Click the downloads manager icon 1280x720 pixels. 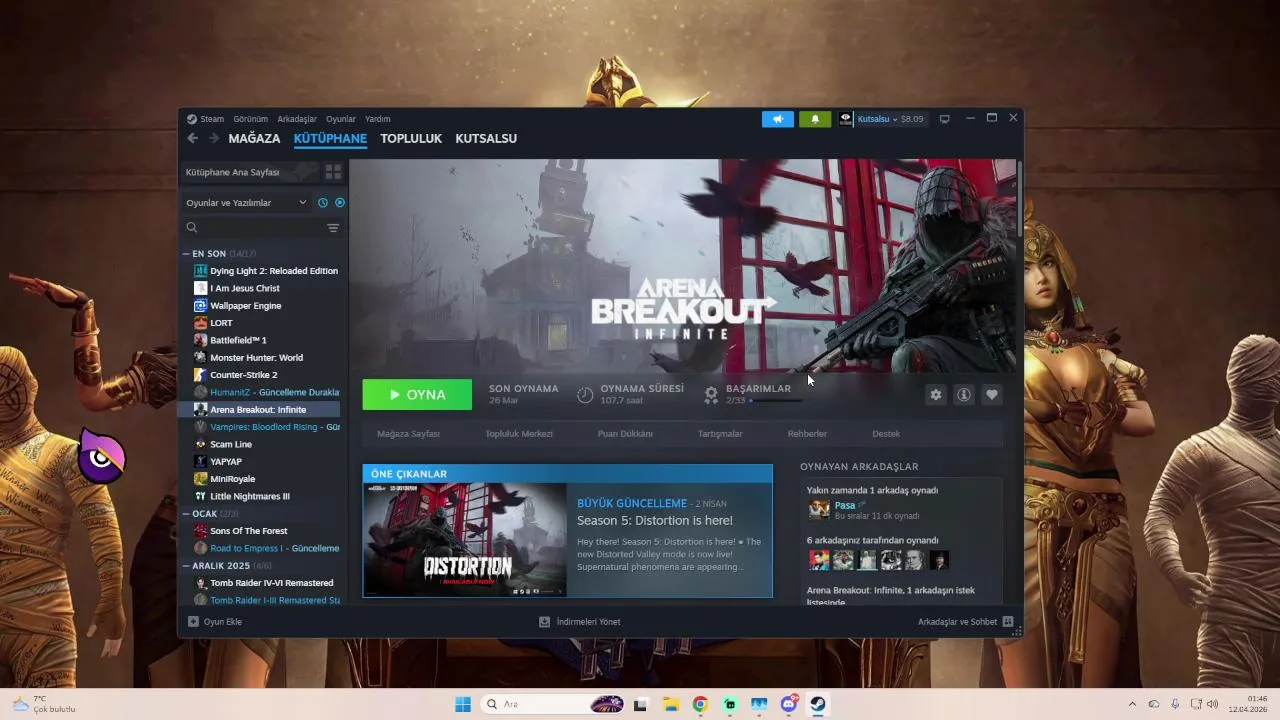(544, 622)
